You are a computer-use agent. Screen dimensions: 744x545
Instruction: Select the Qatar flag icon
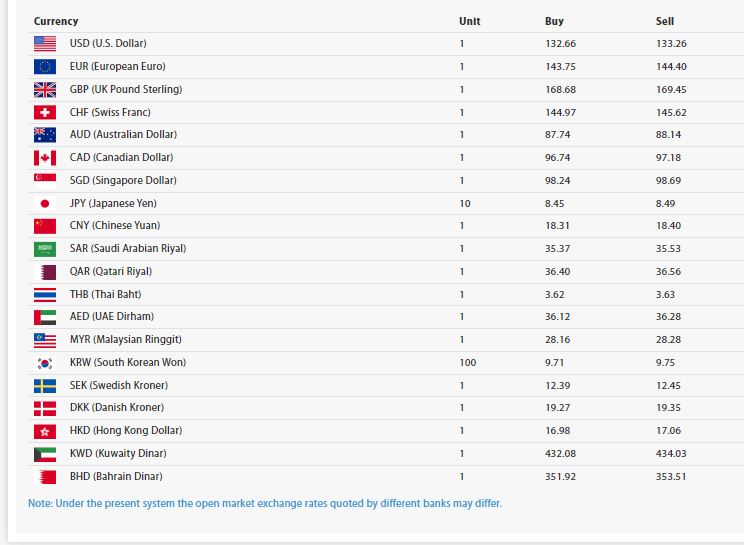[45, 272]
